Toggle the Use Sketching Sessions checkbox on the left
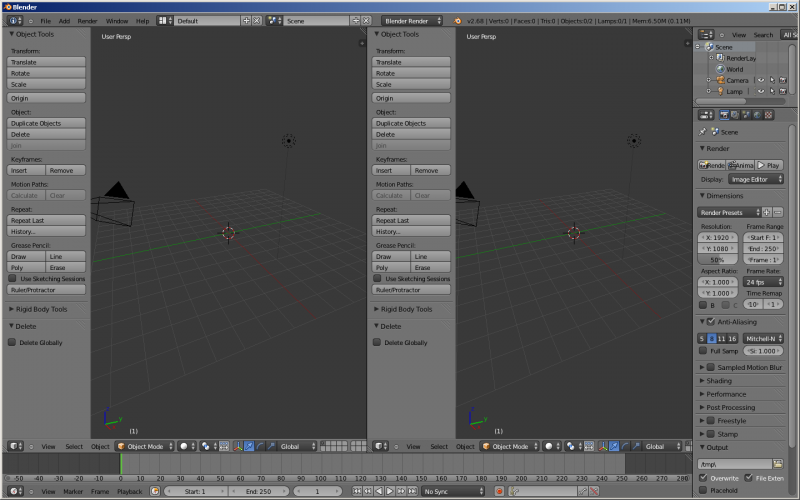This screenshot has width=800, height=500. [x=13, y=279]
